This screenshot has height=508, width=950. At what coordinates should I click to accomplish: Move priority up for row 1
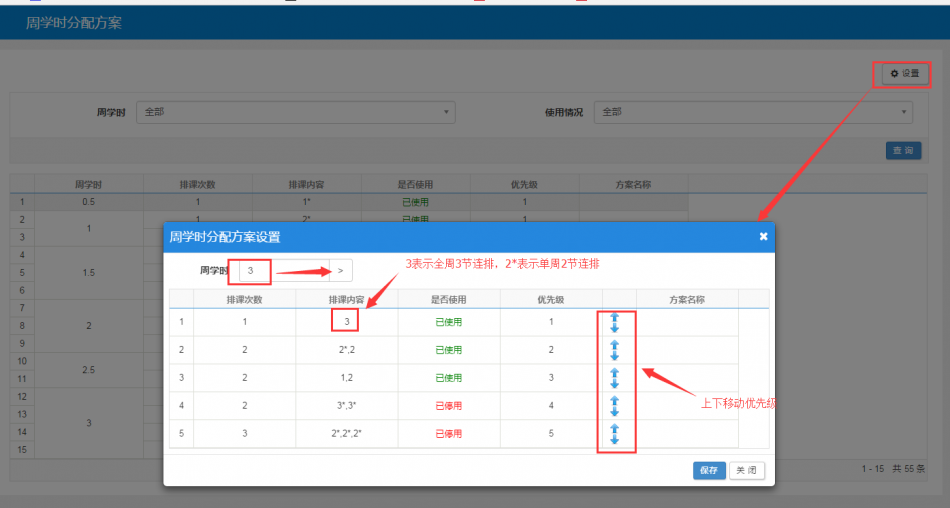[x=615, y=317]
